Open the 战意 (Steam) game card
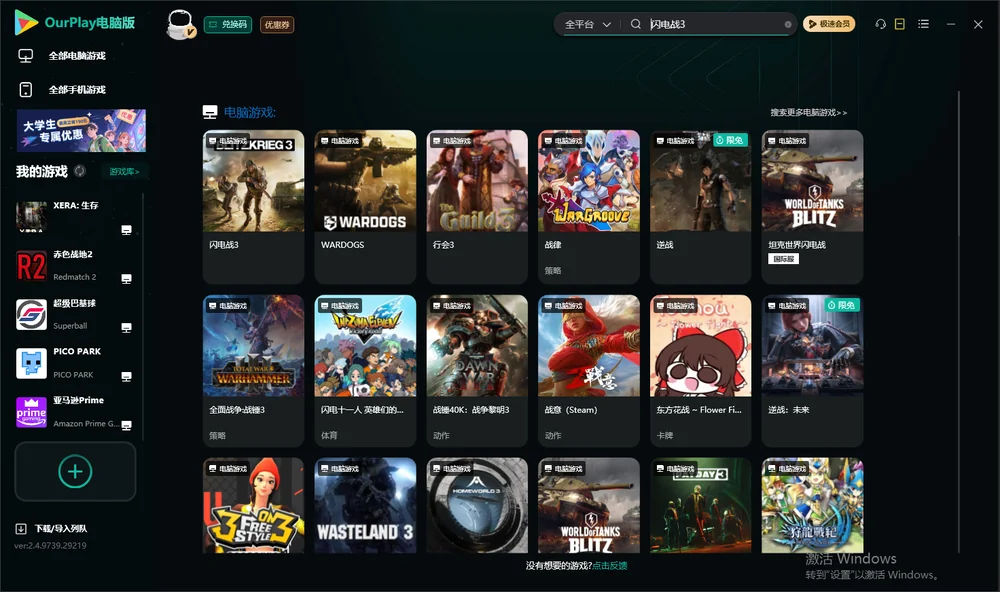Screen dimensions: 1000x592 pyautogui.click(x=589, y=371)
